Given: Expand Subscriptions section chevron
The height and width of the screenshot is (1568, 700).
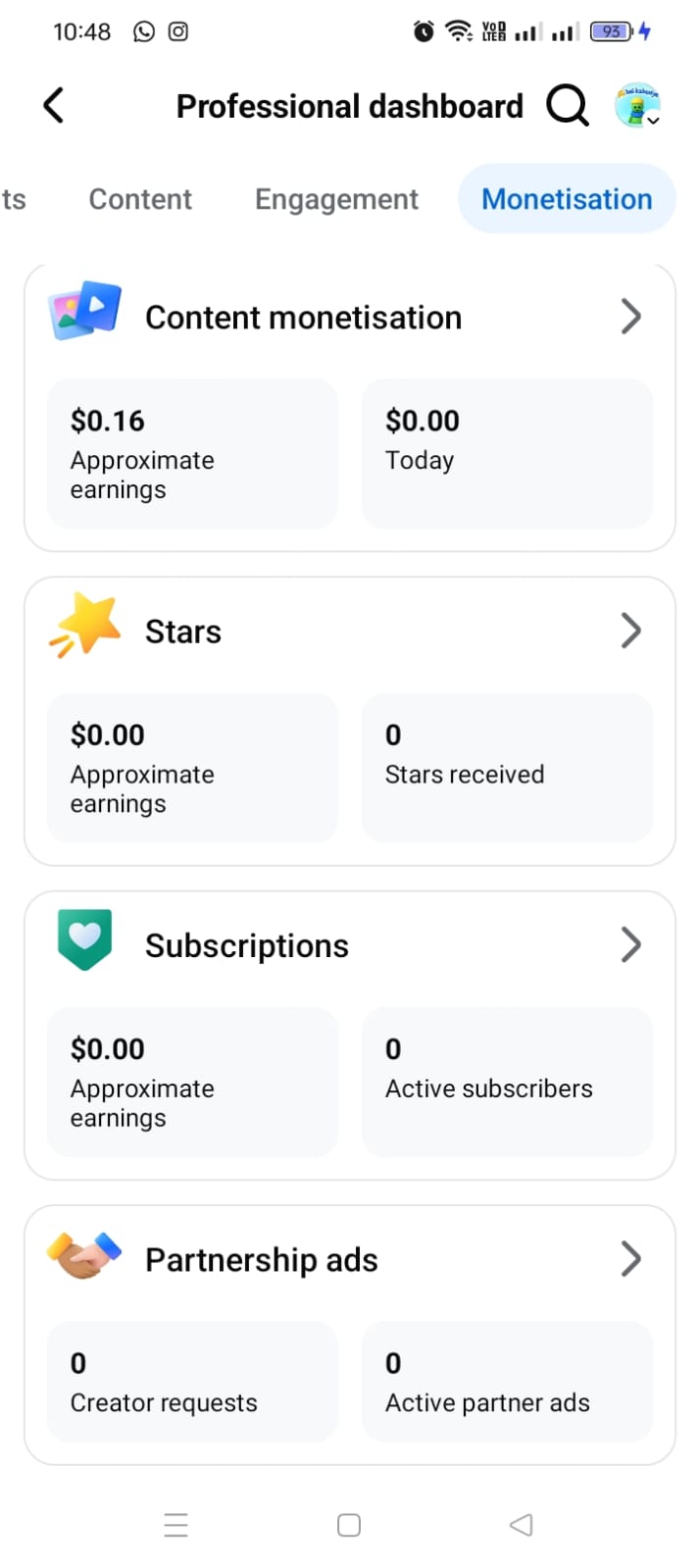Looking at the screenshot, I should coord(630,945).
